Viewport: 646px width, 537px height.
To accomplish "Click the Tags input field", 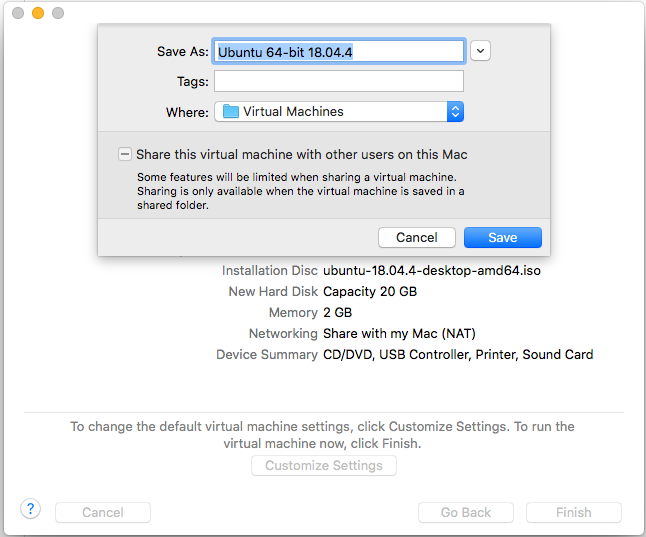I will tap(339, 81).
